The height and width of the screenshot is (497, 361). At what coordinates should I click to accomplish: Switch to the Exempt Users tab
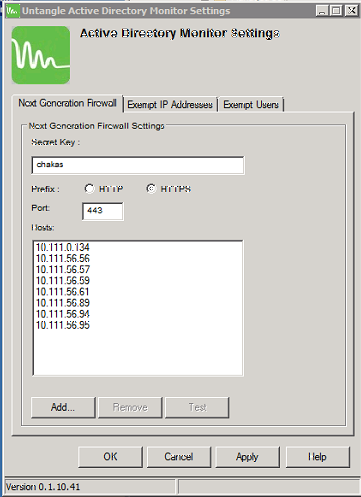tap(251, 105)
